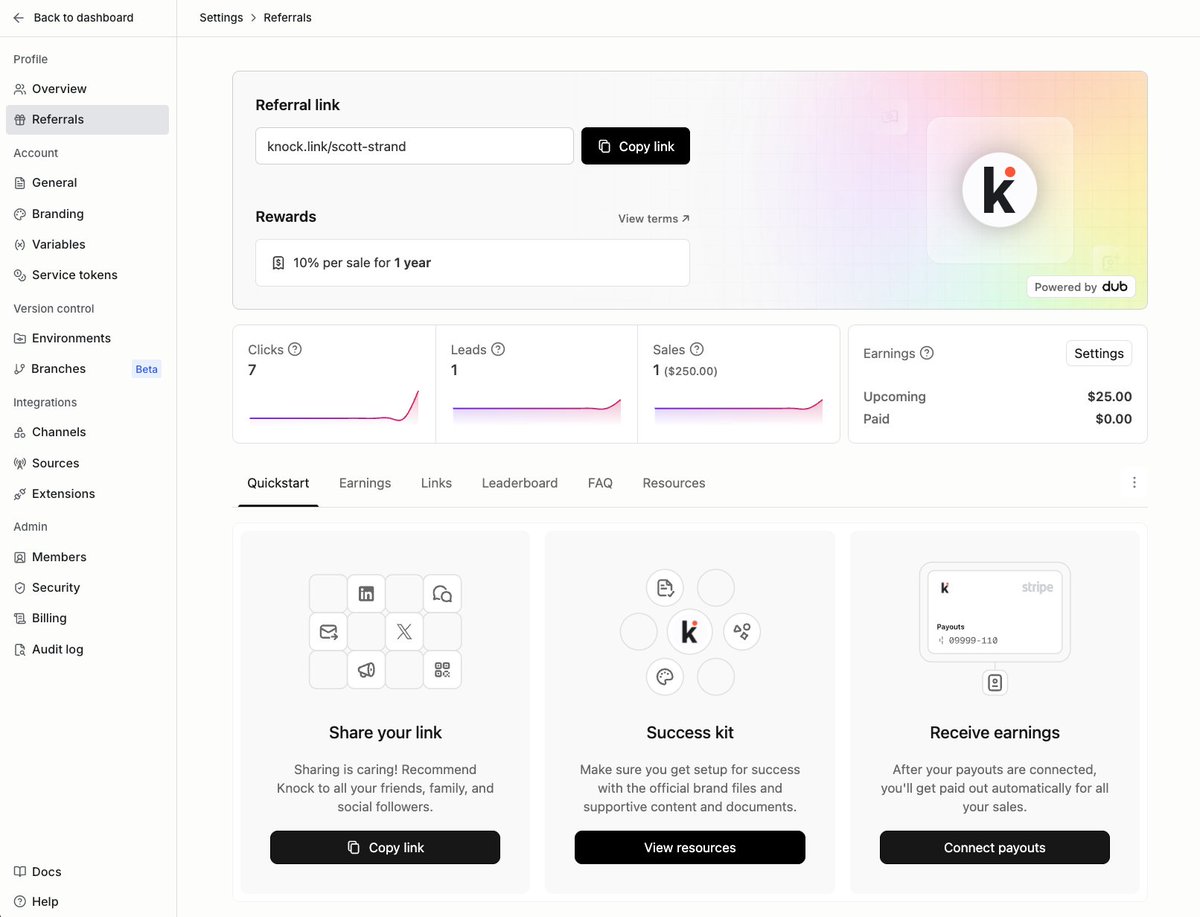Click the Knock logo in banner
Screen dimensions: 1200x917
pos(1000,190)
